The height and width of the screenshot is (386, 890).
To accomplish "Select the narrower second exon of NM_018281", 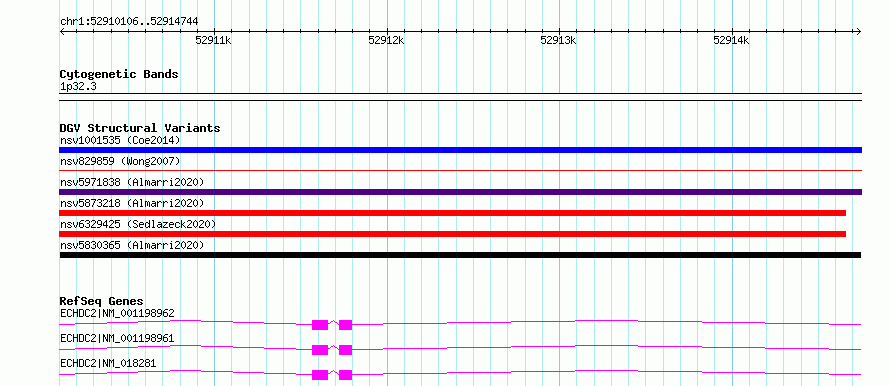I will click(x=346, y=375).
